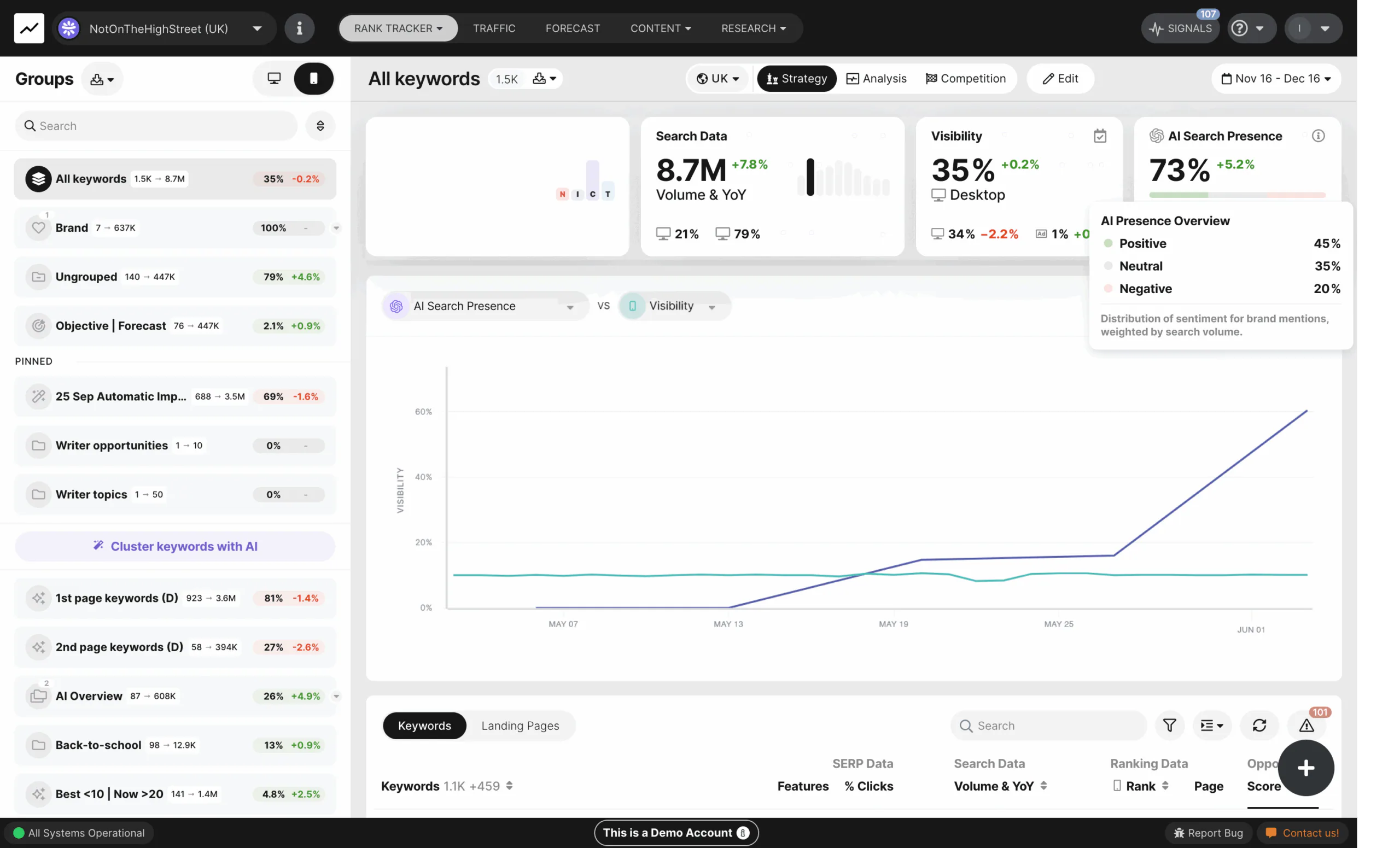Open the Rank Tracker menu
Screen dimensions: 1400x848
(x=398, y=28)
